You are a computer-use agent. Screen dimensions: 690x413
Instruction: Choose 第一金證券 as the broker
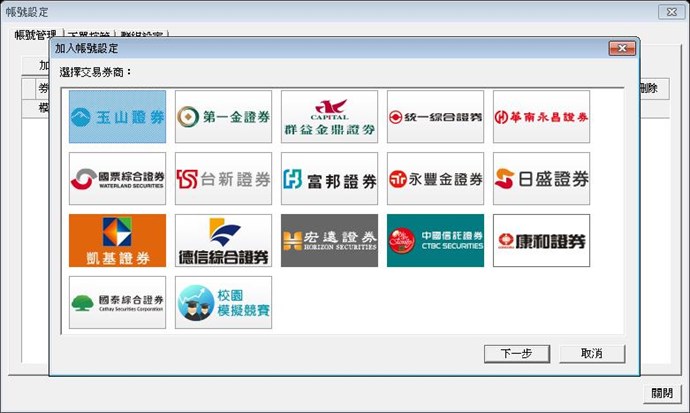click(x=223, y=117)
